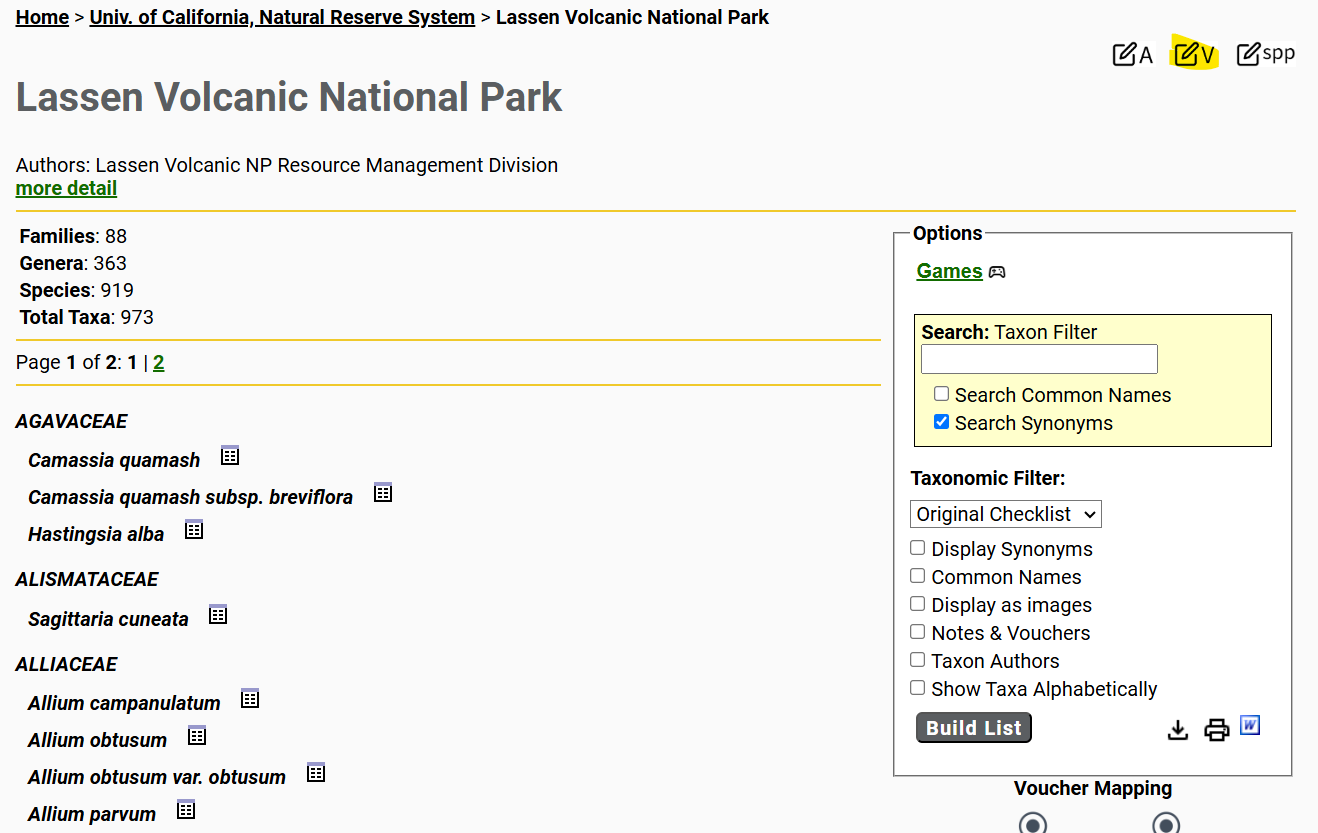Uncheck the Search Synonyms checkbox

(941, 422)
